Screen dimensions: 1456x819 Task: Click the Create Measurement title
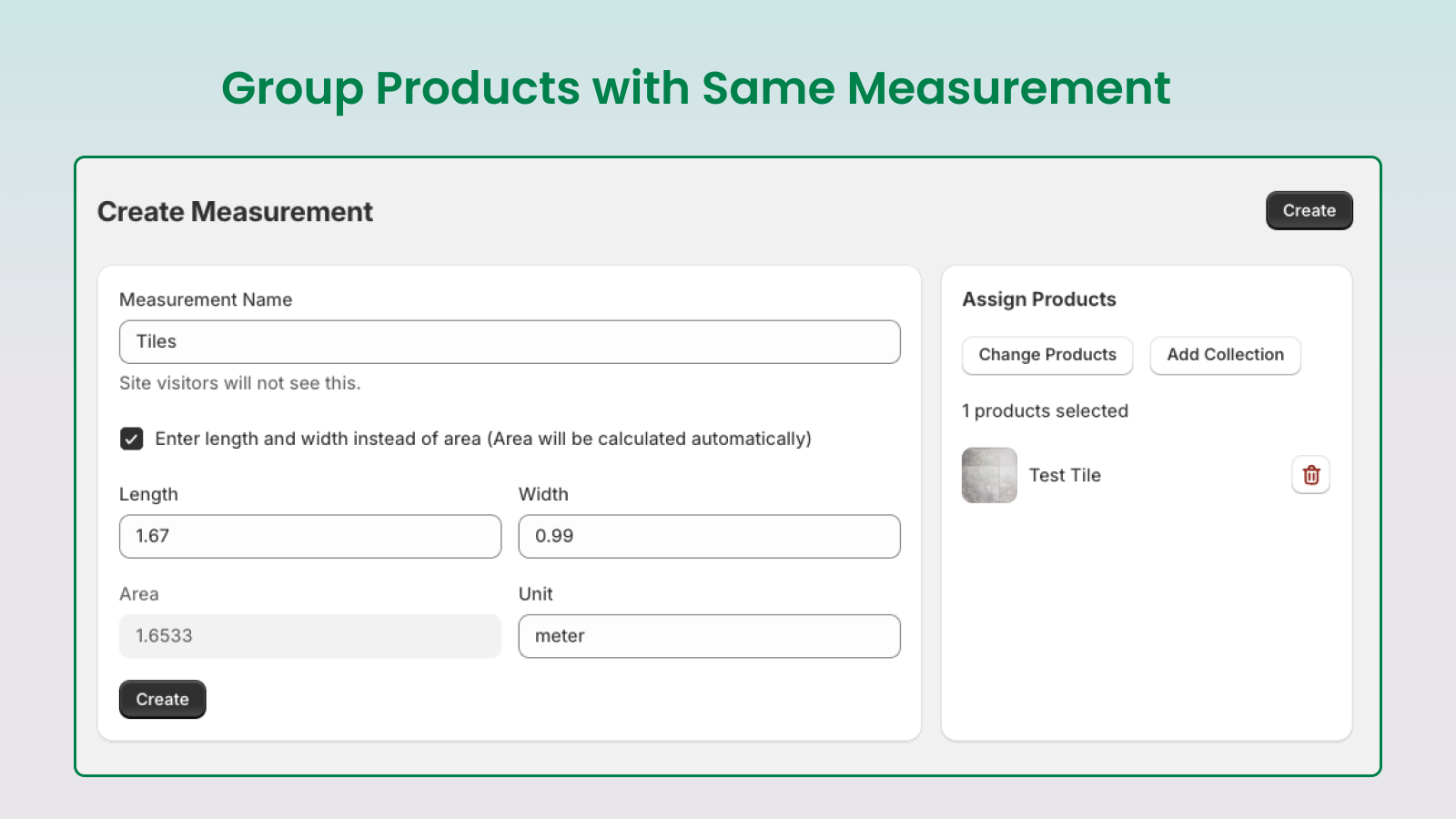point(235,211)
